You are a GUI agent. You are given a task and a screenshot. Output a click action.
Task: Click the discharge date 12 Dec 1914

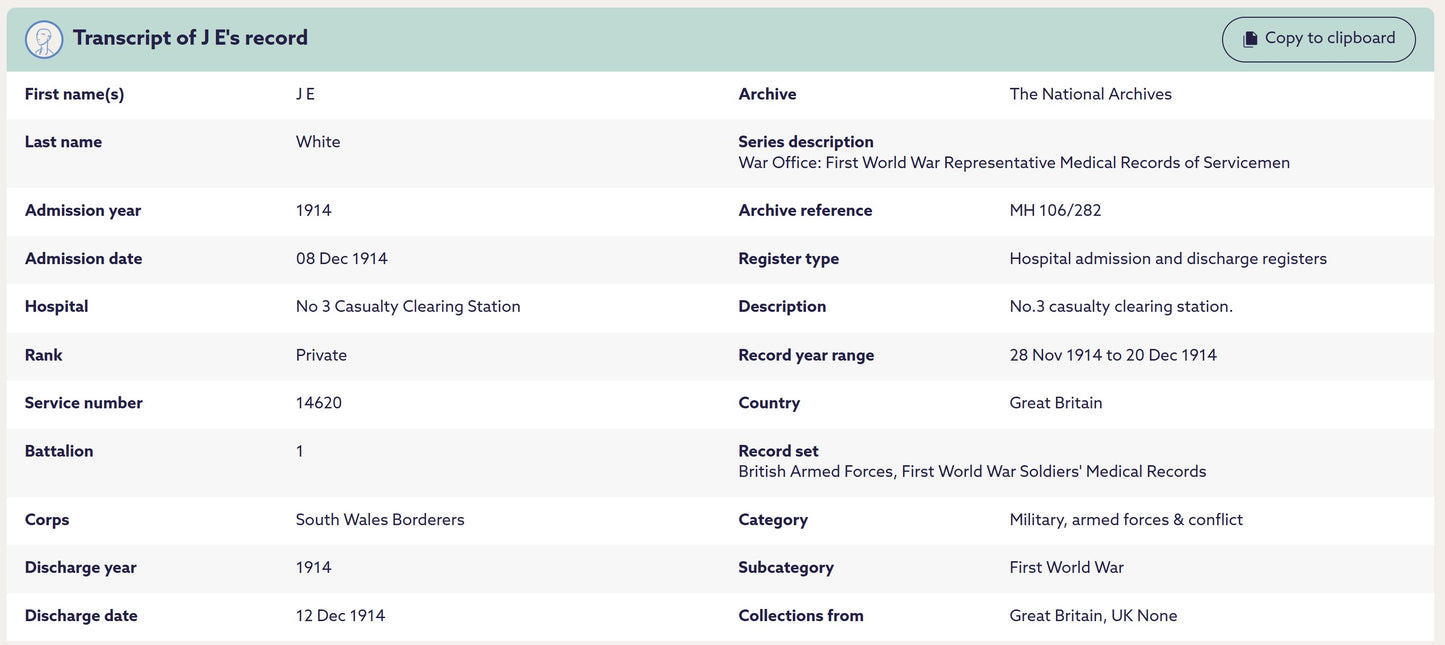tap(340, 616)
